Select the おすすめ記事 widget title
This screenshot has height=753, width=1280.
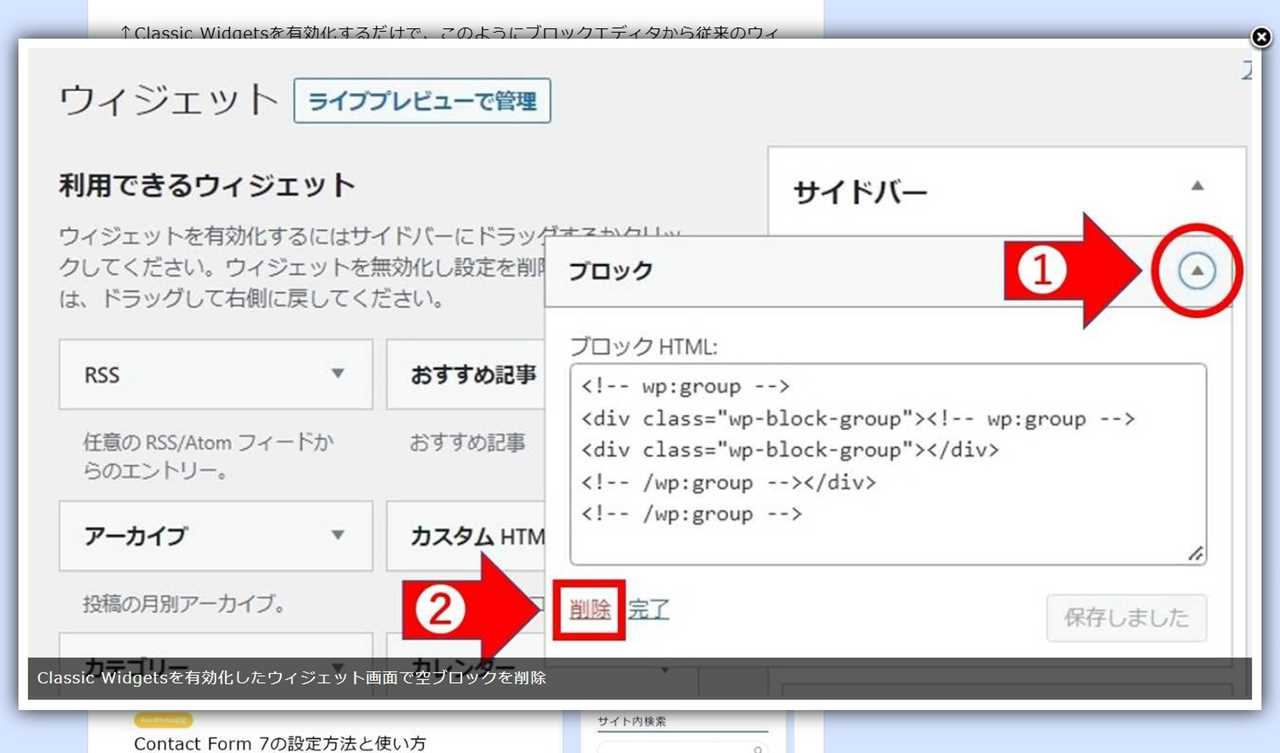pyautogui.click(x=473, y=375)
